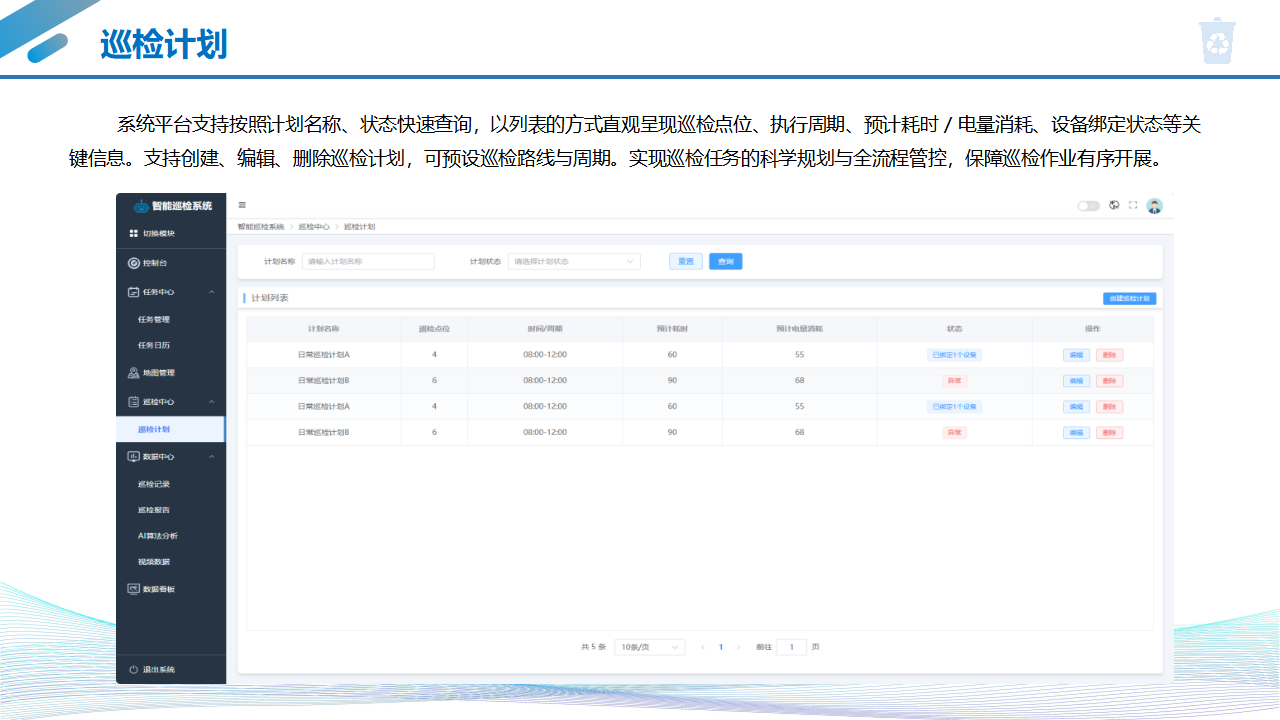Viewport: 1280px width, 720px height.
Task: Click the 查询 button
Action: click(726, 261)
